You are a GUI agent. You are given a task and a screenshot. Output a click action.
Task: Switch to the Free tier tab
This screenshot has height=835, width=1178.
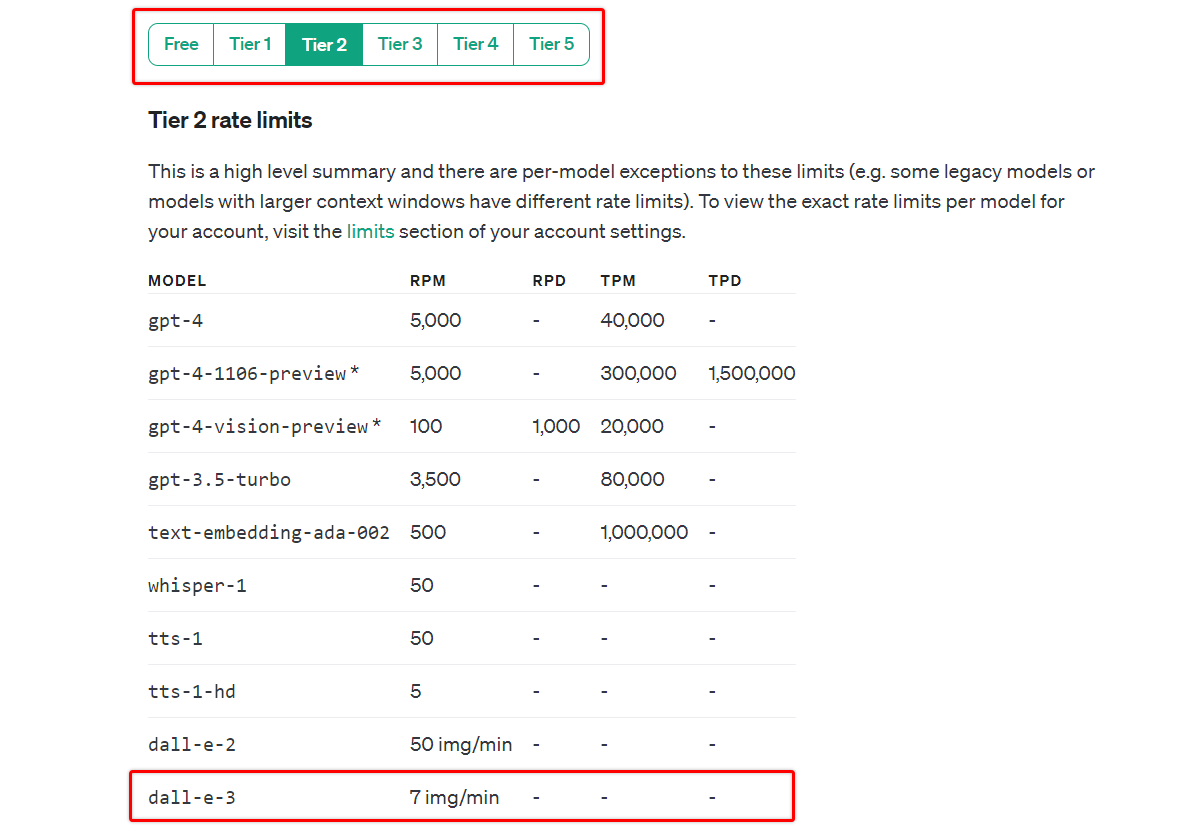(x=181, y=44)
